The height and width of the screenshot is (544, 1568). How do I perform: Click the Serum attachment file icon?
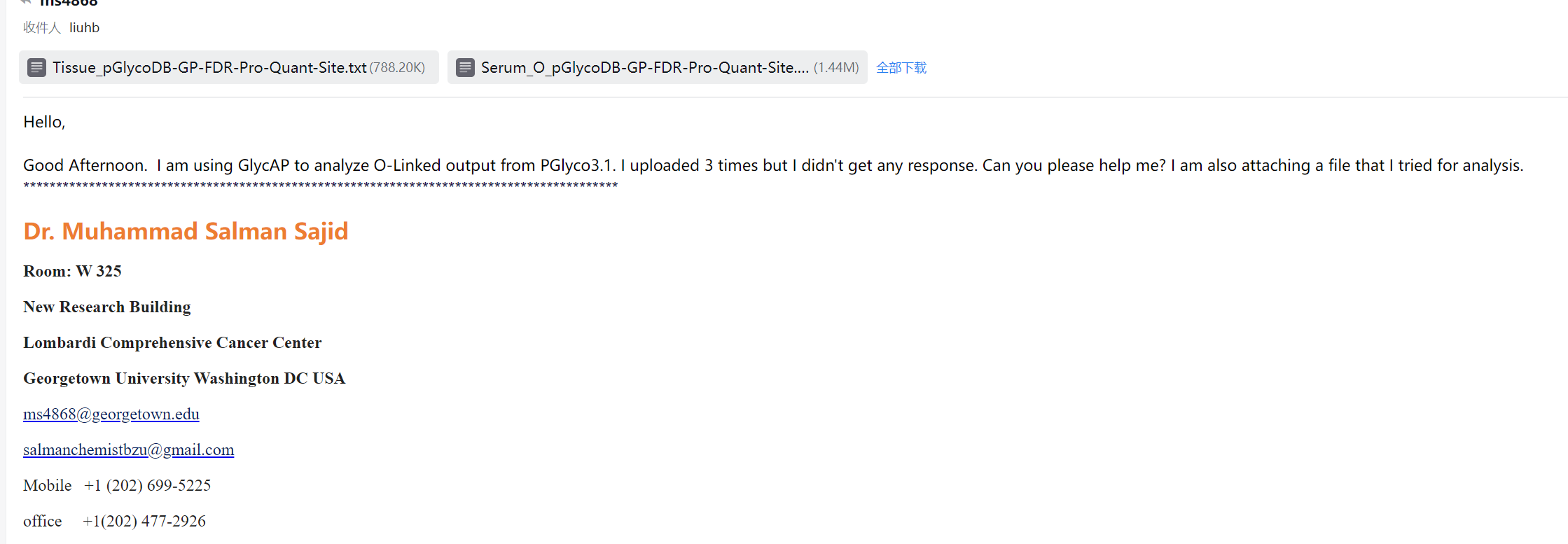[465, 67]
